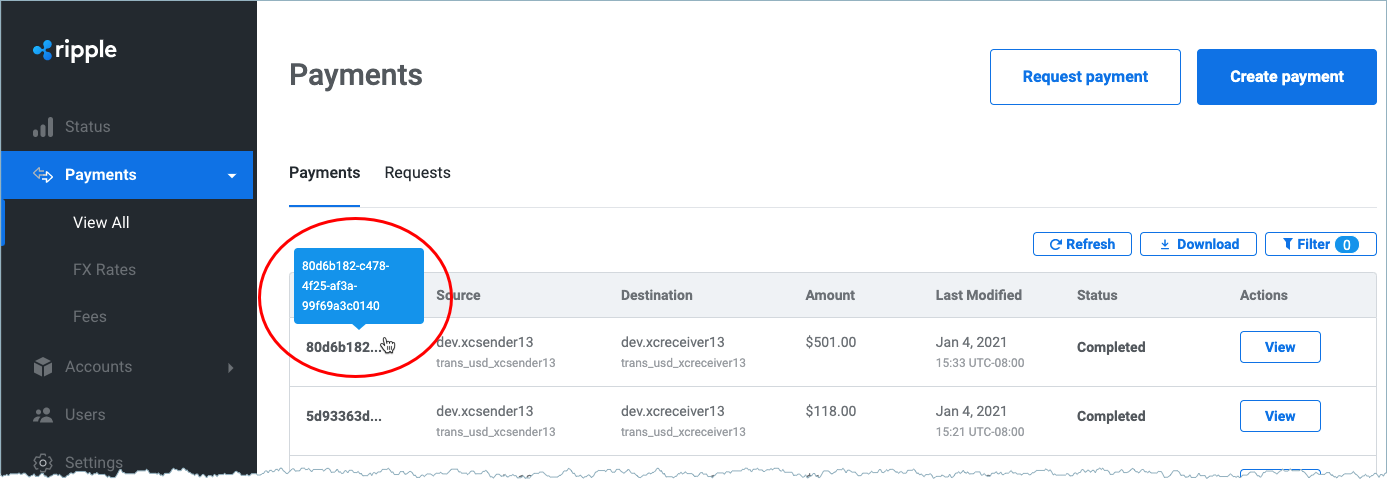Click the Users people icon
The height and width of the screenshot is (479, 1387).
point(42,414)
